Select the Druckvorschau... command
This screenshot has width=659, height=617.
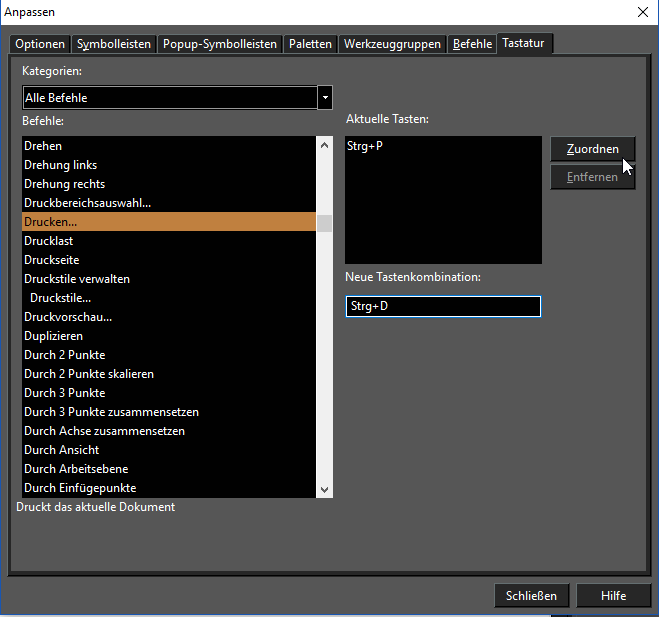tap(169, 316)
